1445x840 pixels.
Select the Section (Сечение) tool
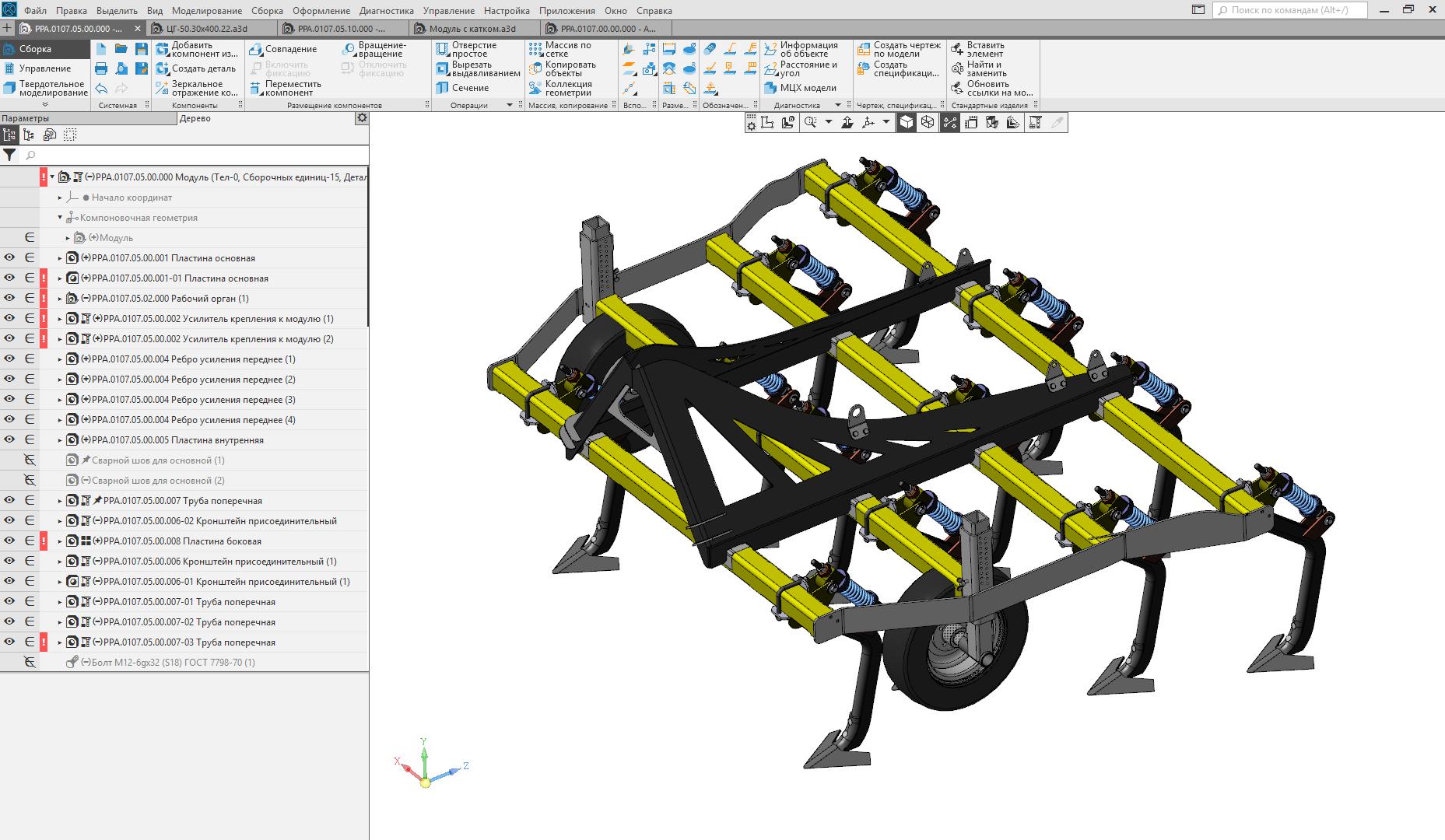463,88
